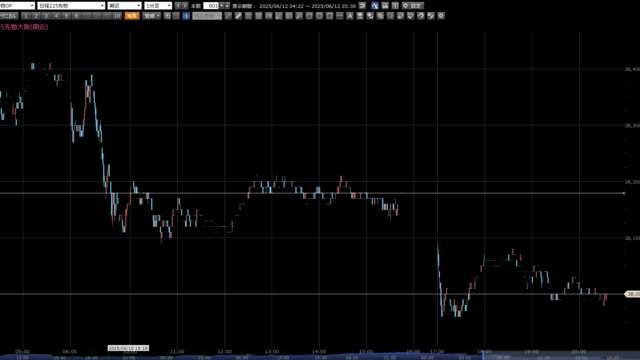The height and width of the screenshot is (360, 640).
Task: Open the greyed dropdown beside crosshair button
Action: coord(207,16)
